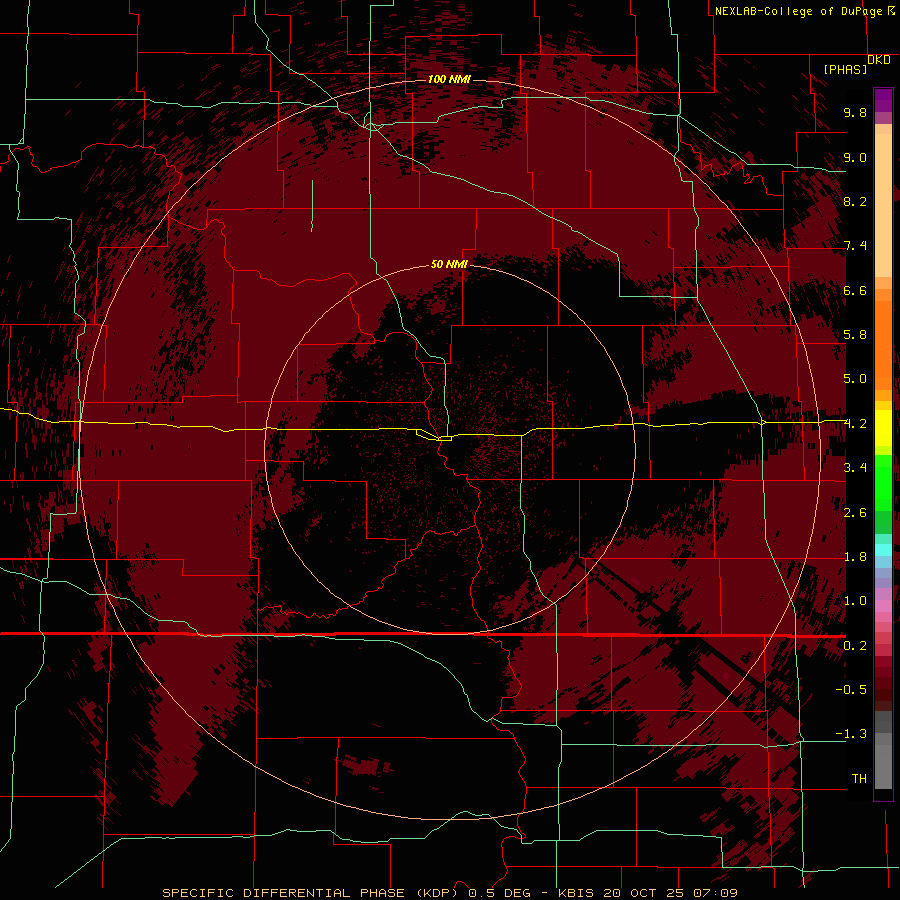The image size is (900, 900).
Task: Click the 8.2 scale value
Action: pos(855,201)
